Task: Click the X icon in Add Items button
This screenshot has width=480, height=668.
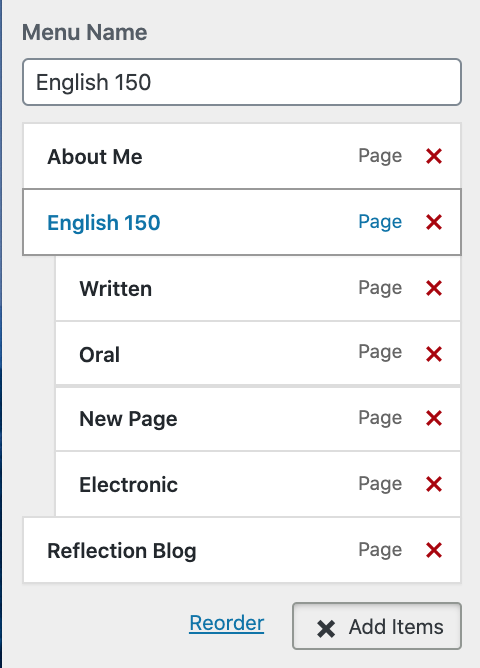Action: (x=326, y=629)
